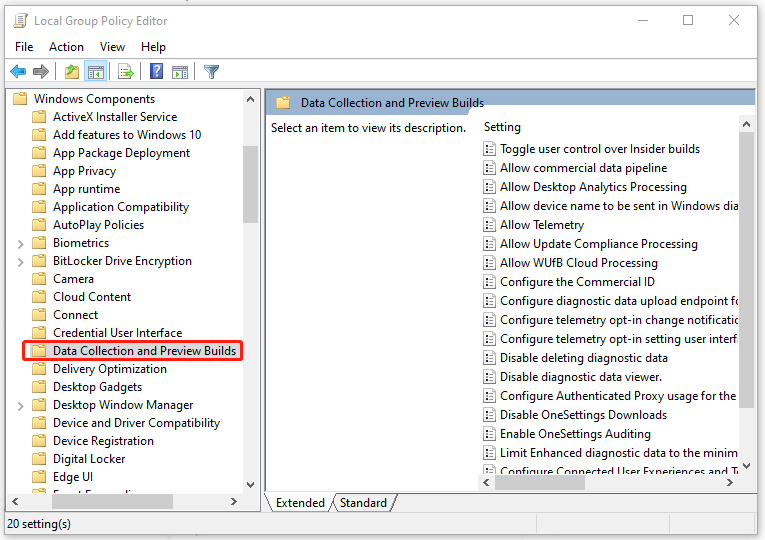Select Disable OneSettings Downloads setting
The image size is (765, 540).
pyautogui.click(x=583, y=415)
